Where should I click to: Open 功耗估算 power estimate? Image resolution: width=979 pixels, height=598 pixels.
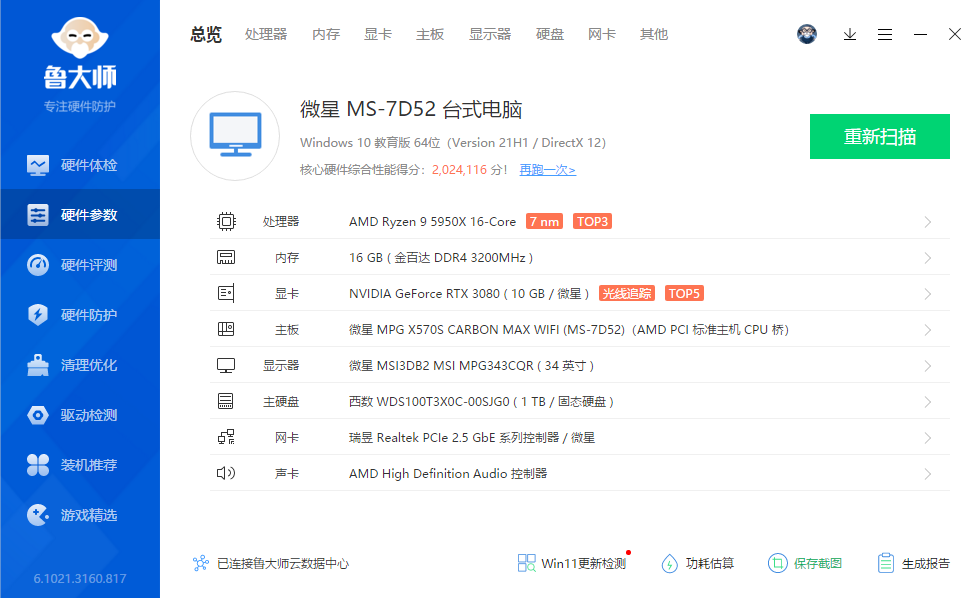[697, 564]
